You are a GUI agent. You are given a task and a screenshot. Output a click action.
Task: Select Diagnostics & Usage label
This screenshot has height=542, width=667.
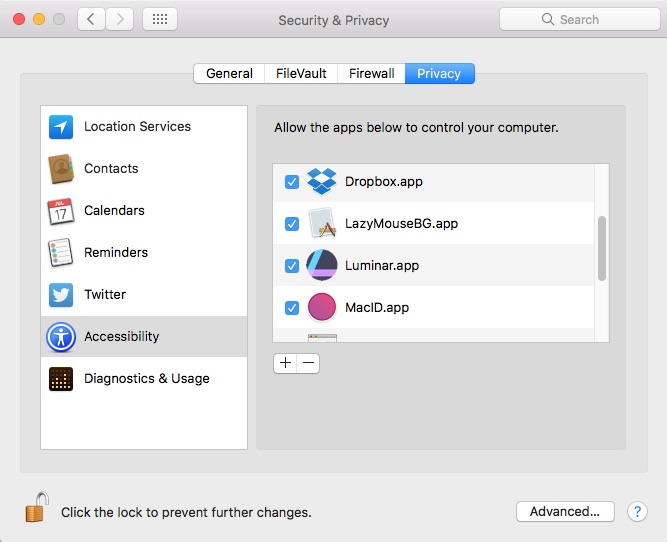[x=147, y=379]
